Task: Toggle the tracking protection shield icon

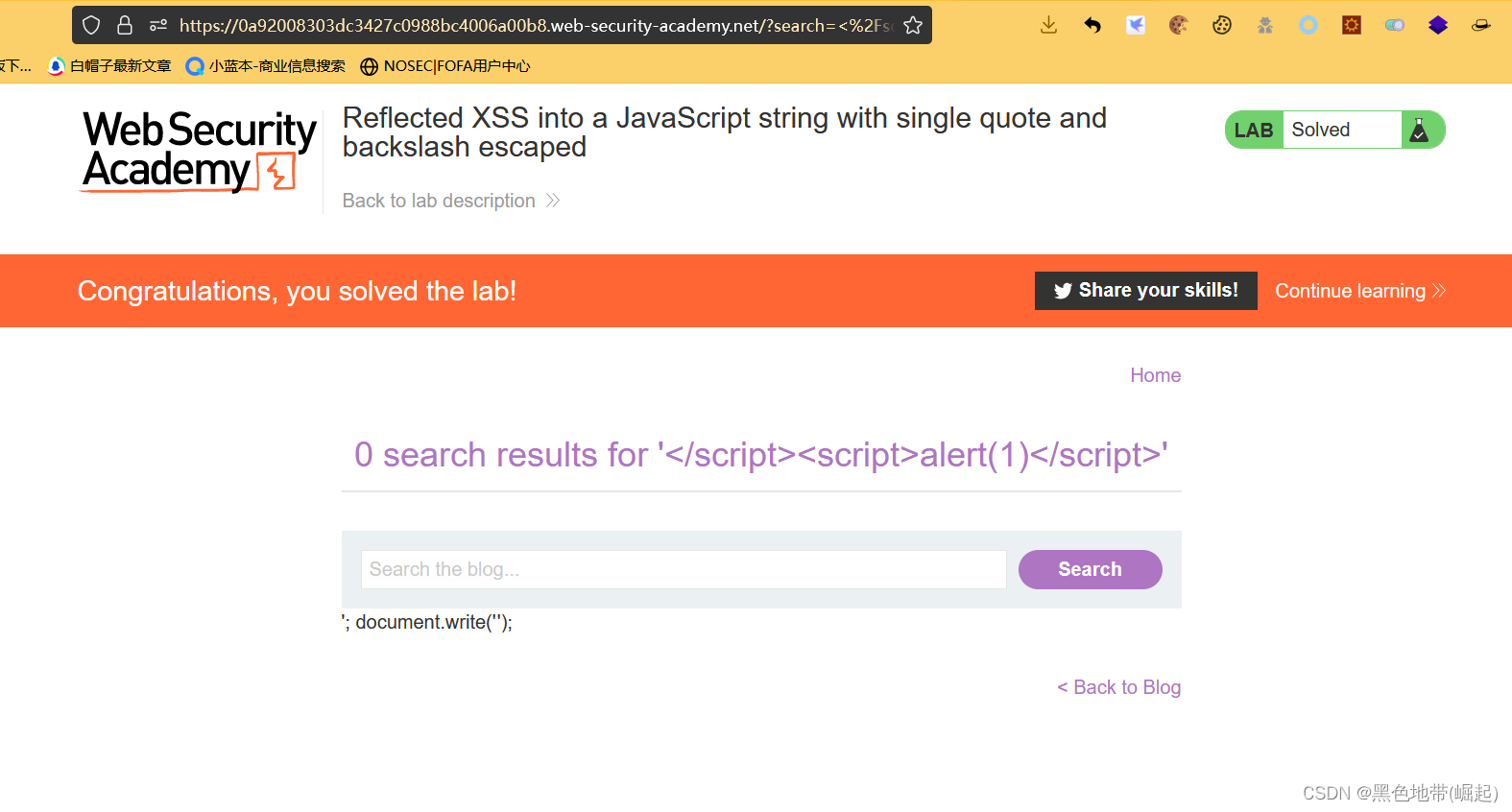Action: pyautogui.click(x=91, y=25)
